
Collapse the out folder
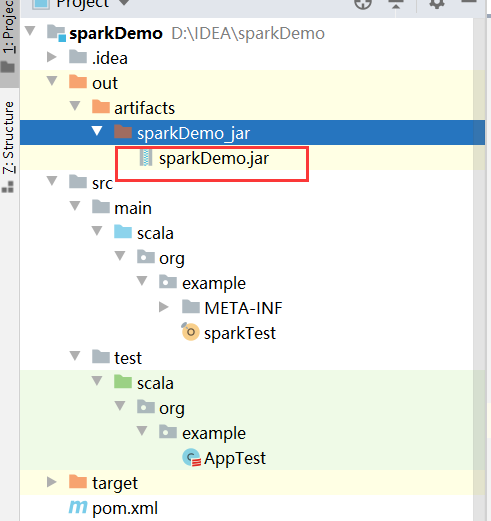tap(52, 81)
